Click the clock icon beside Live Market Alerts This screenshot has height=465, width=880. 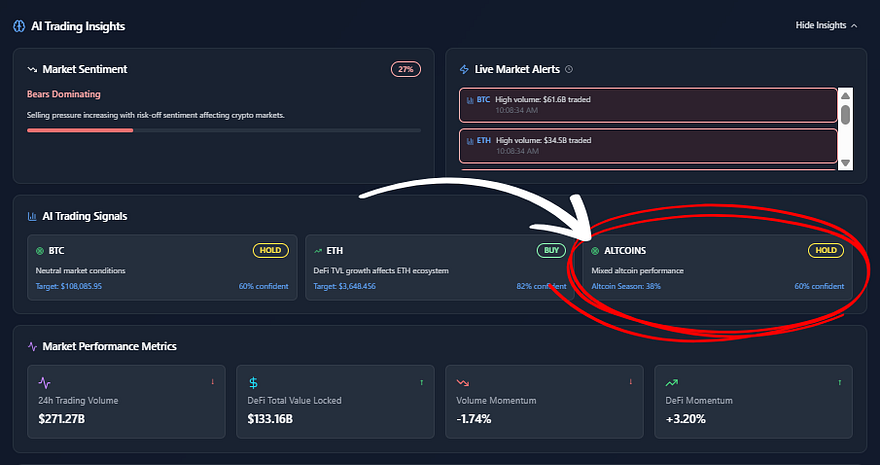(569, 69)
